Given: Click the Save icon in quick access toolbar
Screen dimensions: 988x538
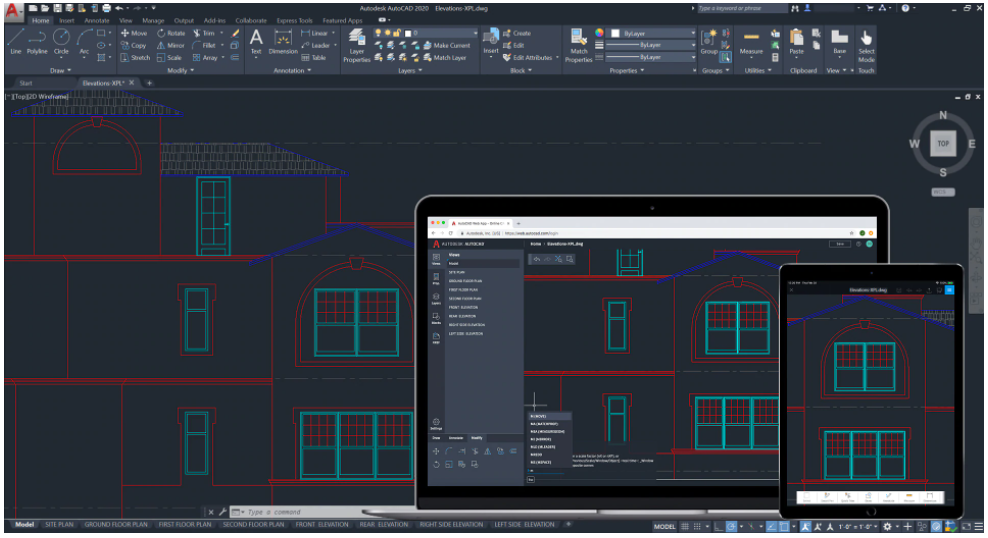Looking at the screenshot, I should pos(58,8).
